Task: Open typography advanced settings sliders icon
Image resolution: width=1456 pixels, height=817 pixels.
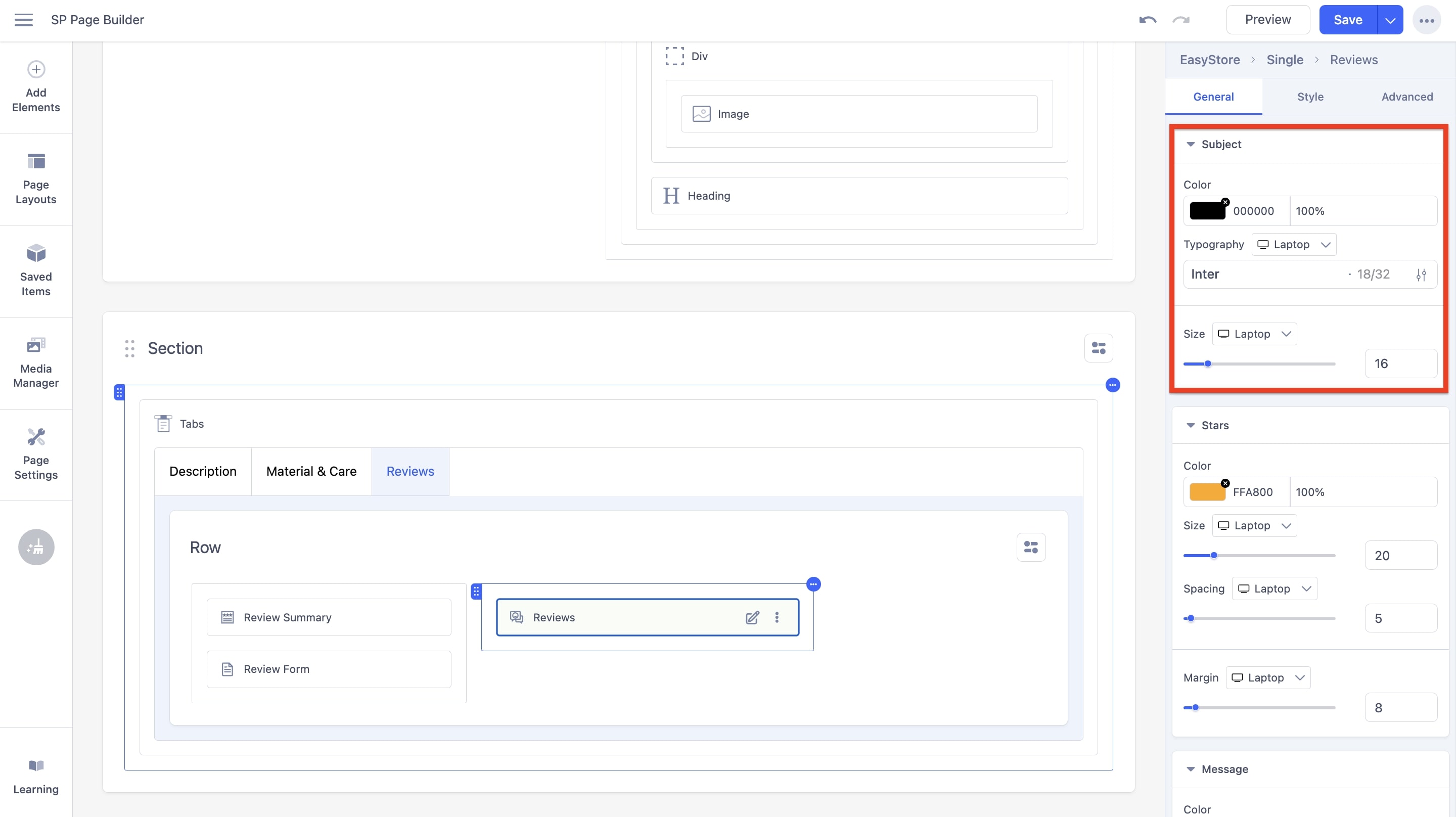Action: pyautogui.click(x=1422, y=274)
